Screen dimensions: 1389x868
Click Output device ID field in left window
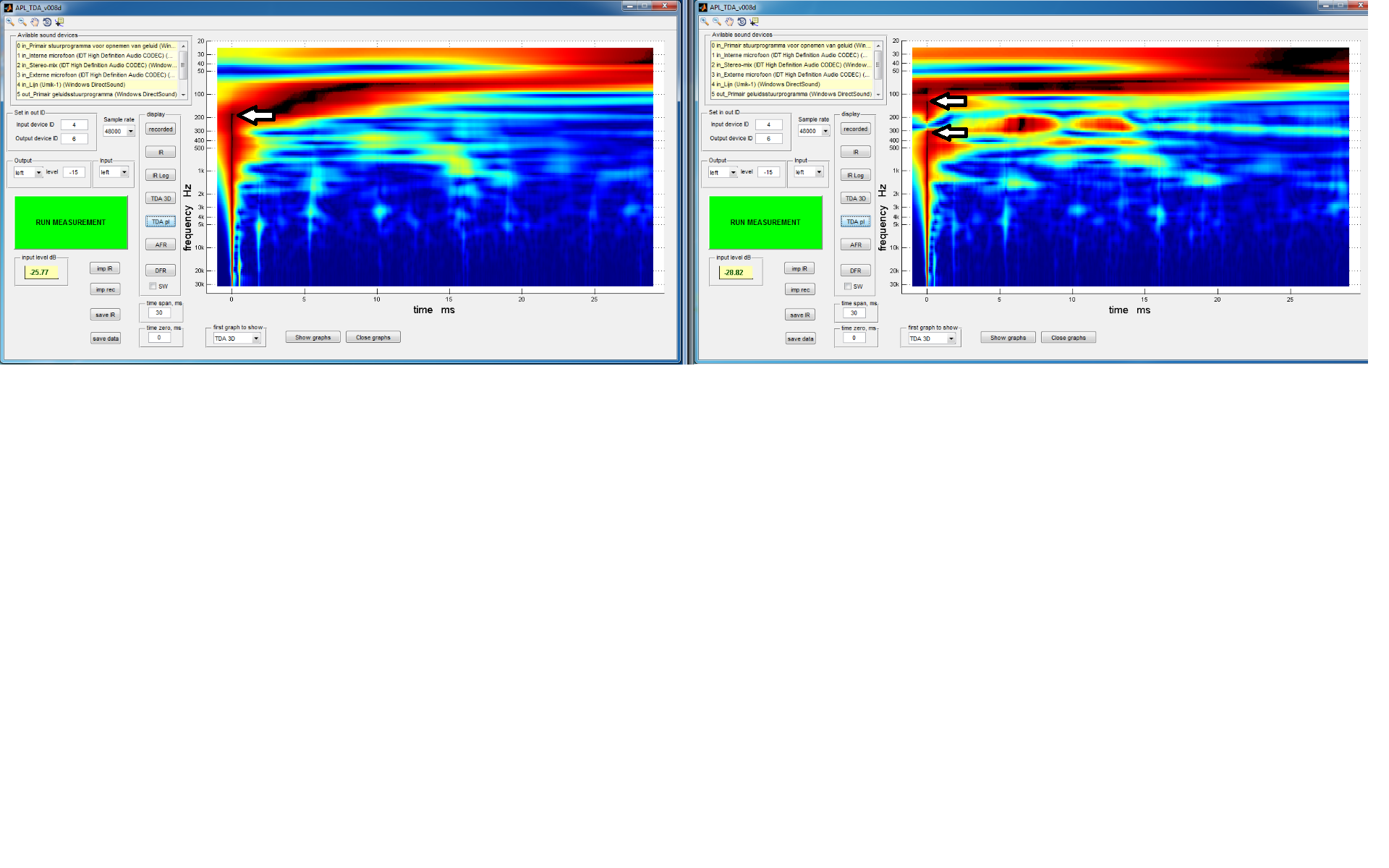(74, 138)
